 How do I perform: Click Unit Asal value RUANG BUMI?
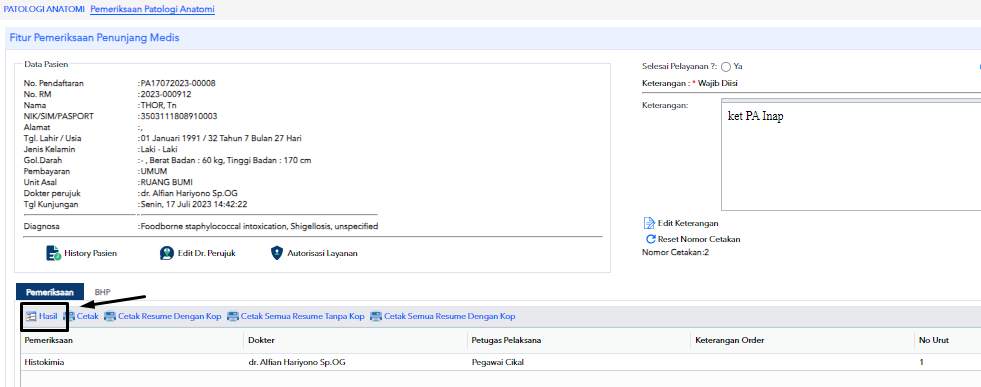tap(166, 182)
